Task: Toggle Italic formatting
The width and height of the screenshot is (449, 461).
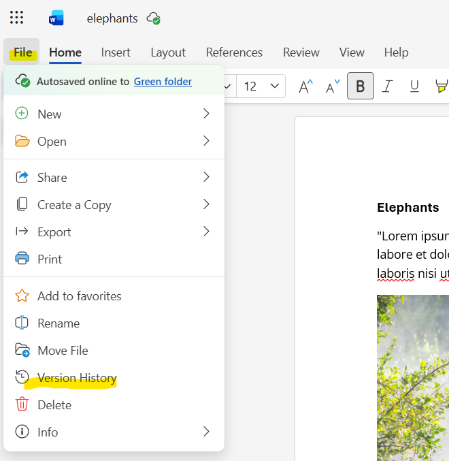Action: (x=387, y=86)
